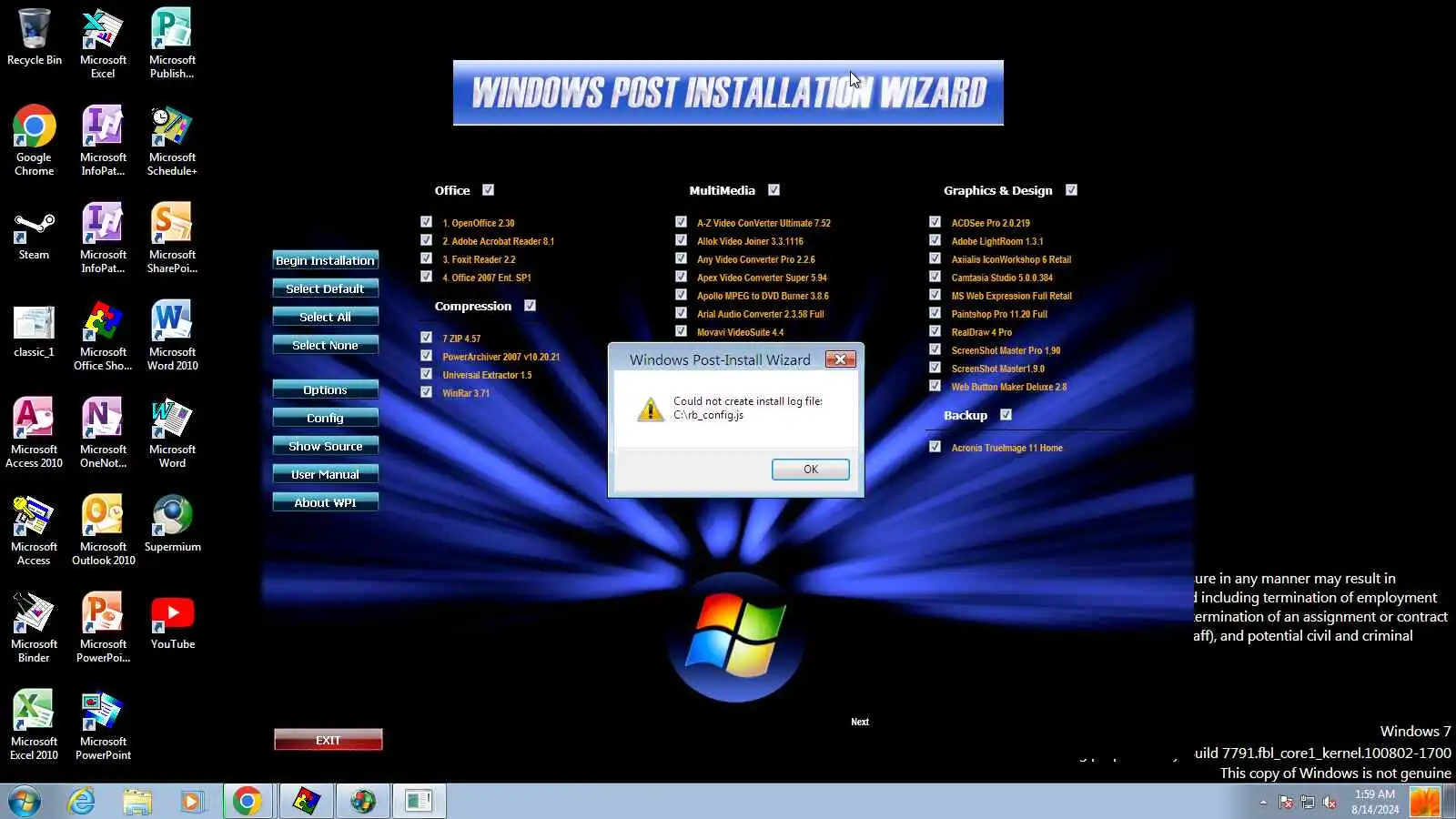
Task: Select the classic_1 file on the desktop
Action: pos(35,330)
